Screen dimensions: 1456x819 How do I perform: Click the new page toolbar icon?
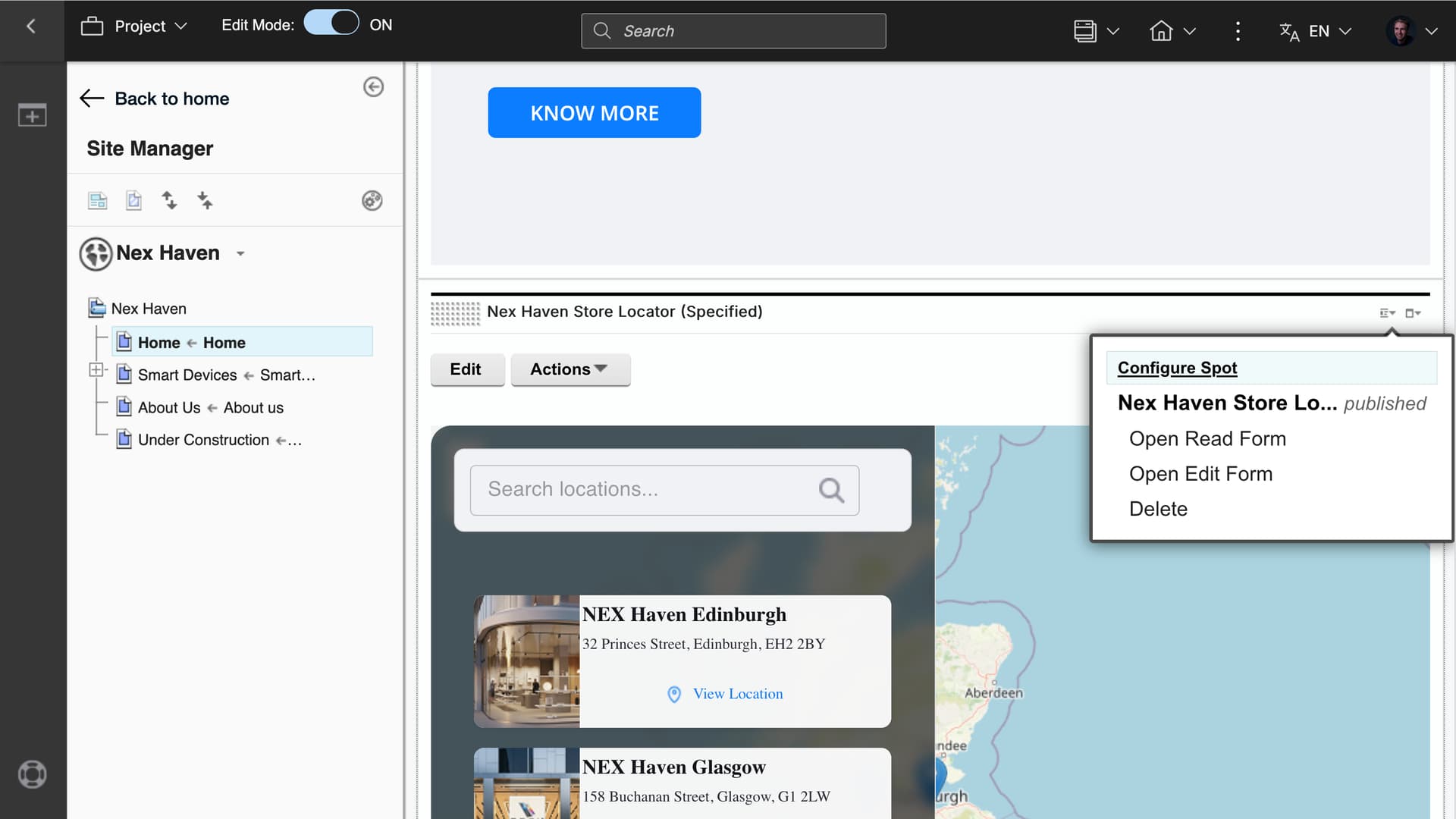(x=133, y=201)
